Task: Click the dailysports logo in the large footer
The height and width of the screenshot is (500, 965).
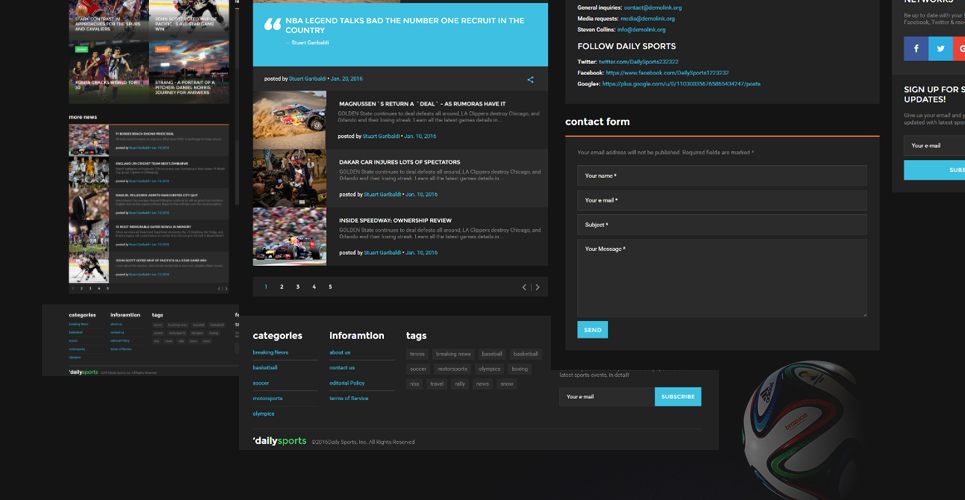Action: click(x=279, y=441)
